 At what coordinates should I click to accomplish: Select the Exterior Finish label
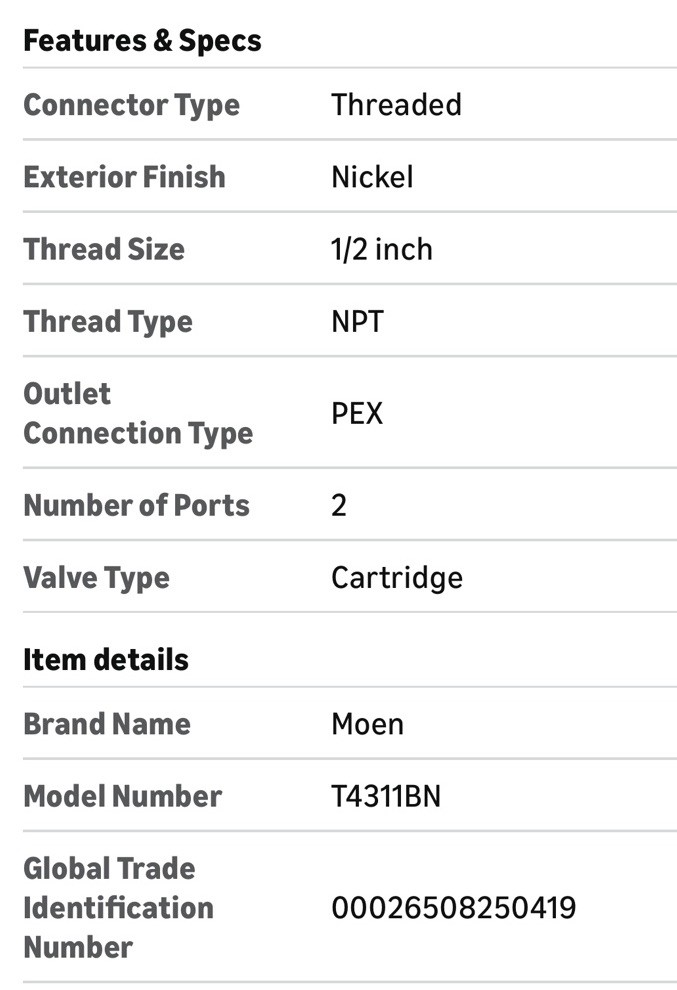click(124, 177)
